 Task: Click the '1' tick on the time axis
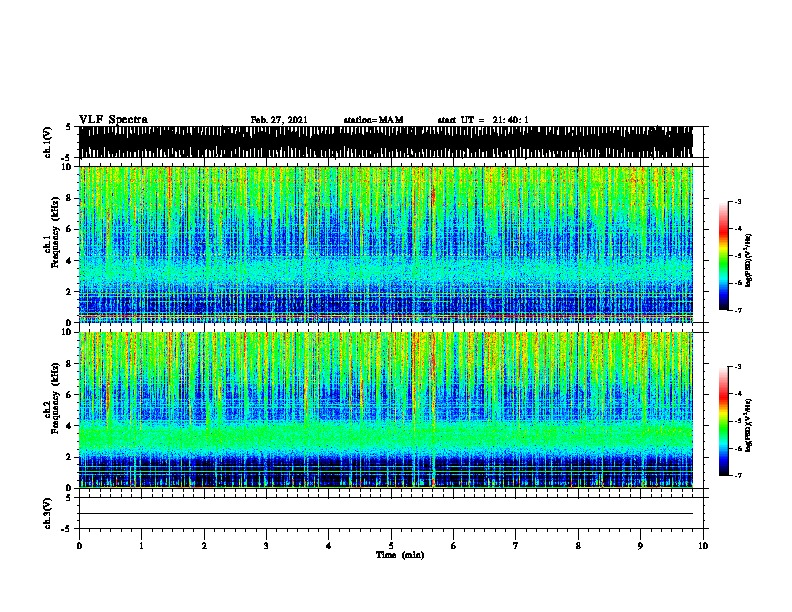click(141, 546)
